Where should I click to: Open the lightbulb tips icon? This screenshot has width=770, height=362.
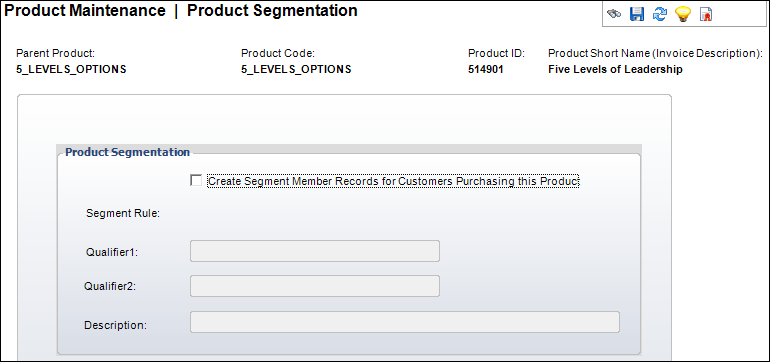click(683, 14)
